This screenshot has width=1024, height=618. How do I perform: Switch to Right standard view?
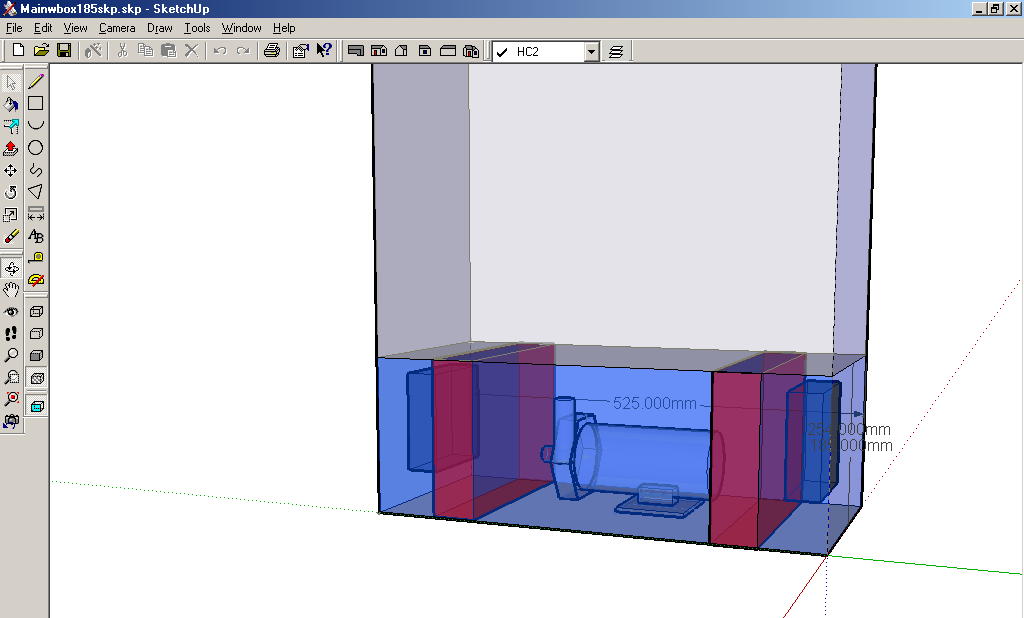424,50
